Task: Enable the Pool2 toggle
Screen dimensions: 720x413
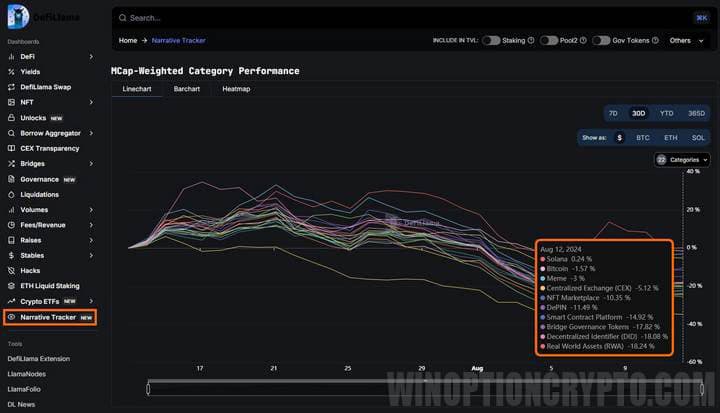Action: [x=547, y=41]
